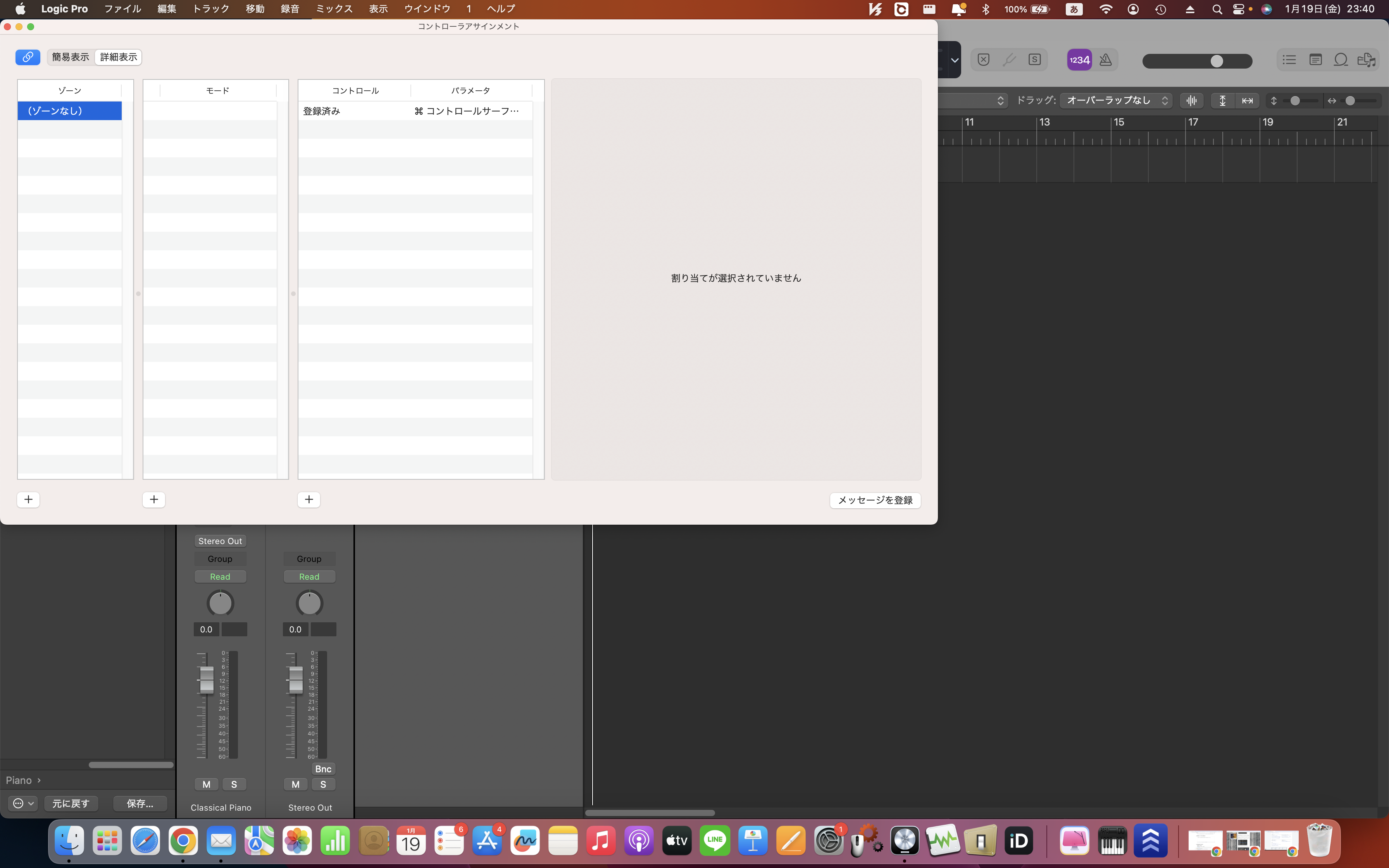1389x868 pixels.
Task: Open the ミックス menu
Action: pyautogui.click(x=334, y=9)
